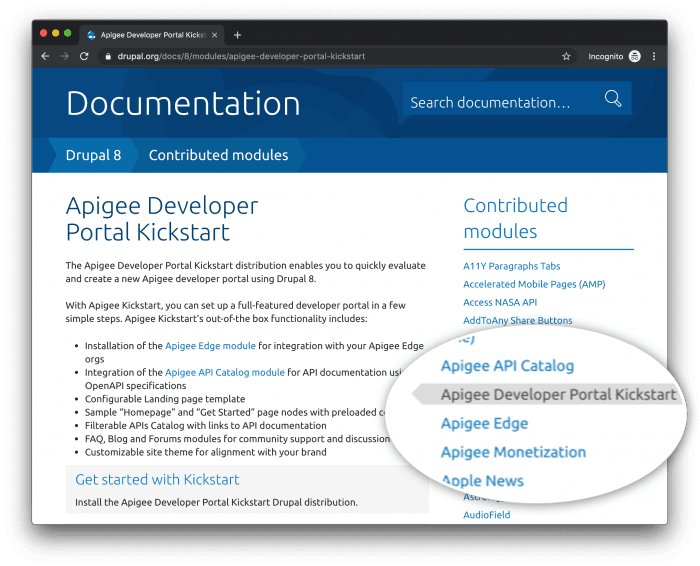Focus the Search documentation field
The height and width of the screenshot is (566, 700).
tap(517, 98)
